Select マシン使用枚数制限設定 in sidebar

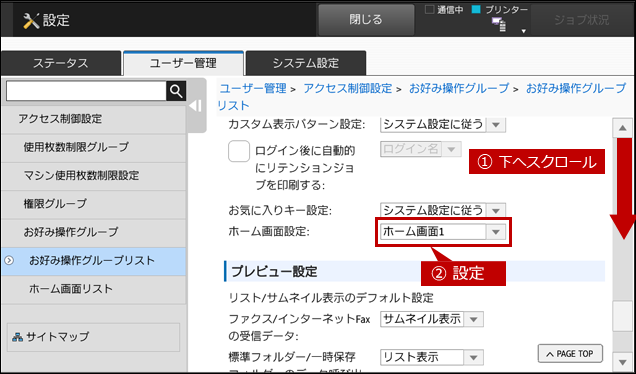94,175
